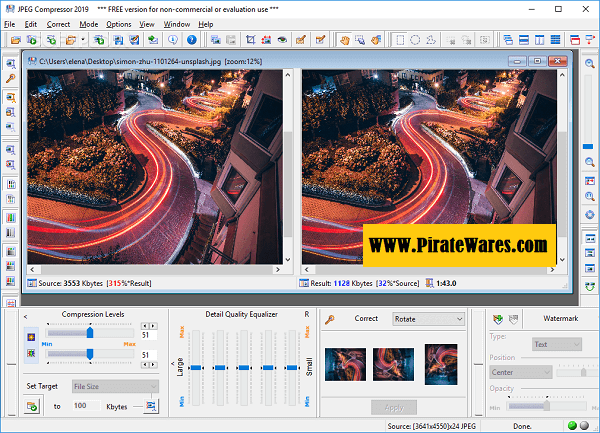The width and height of the screenshot is (600, 433).
Task: Click the first Detail Quality Equalizer slider
Action: (x=196, y=368)
